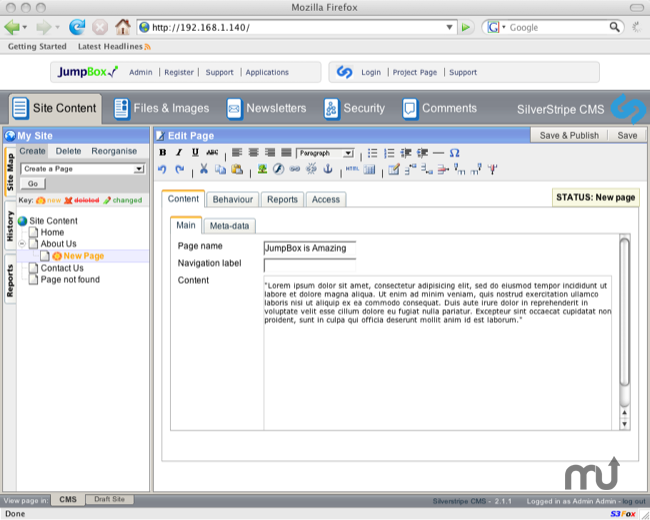Open the URL history dropdown arrow
Viewport: 650px width, 520px height.
(x=449, y=27)
